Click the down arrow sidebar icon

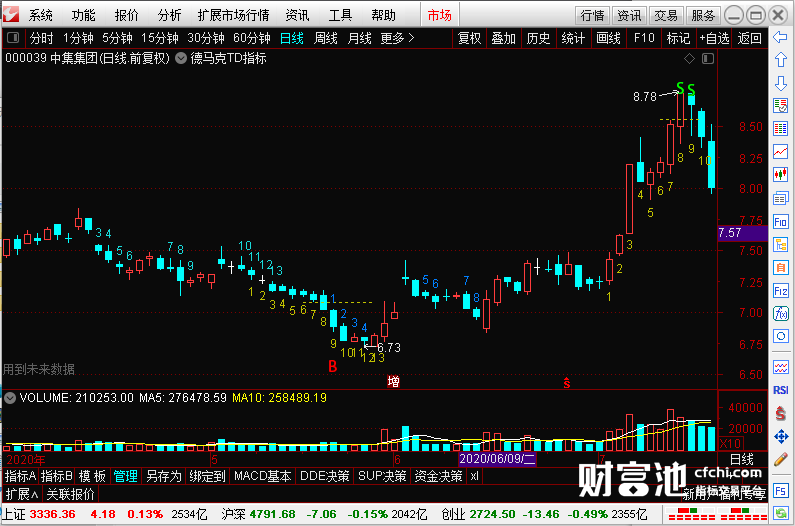tap(780, 83)
